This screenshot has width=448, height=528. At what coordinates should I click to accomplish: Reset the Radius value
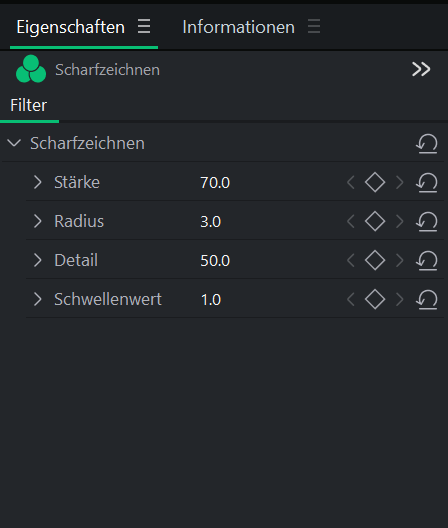click(x=427, y=222)
